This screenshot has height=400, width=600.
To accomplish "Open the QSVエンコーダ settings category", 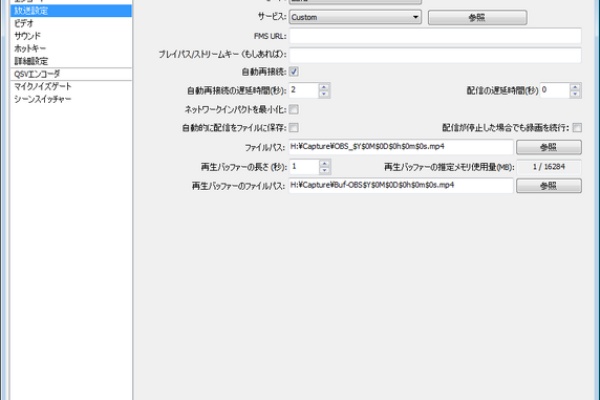I will [71, 74].
